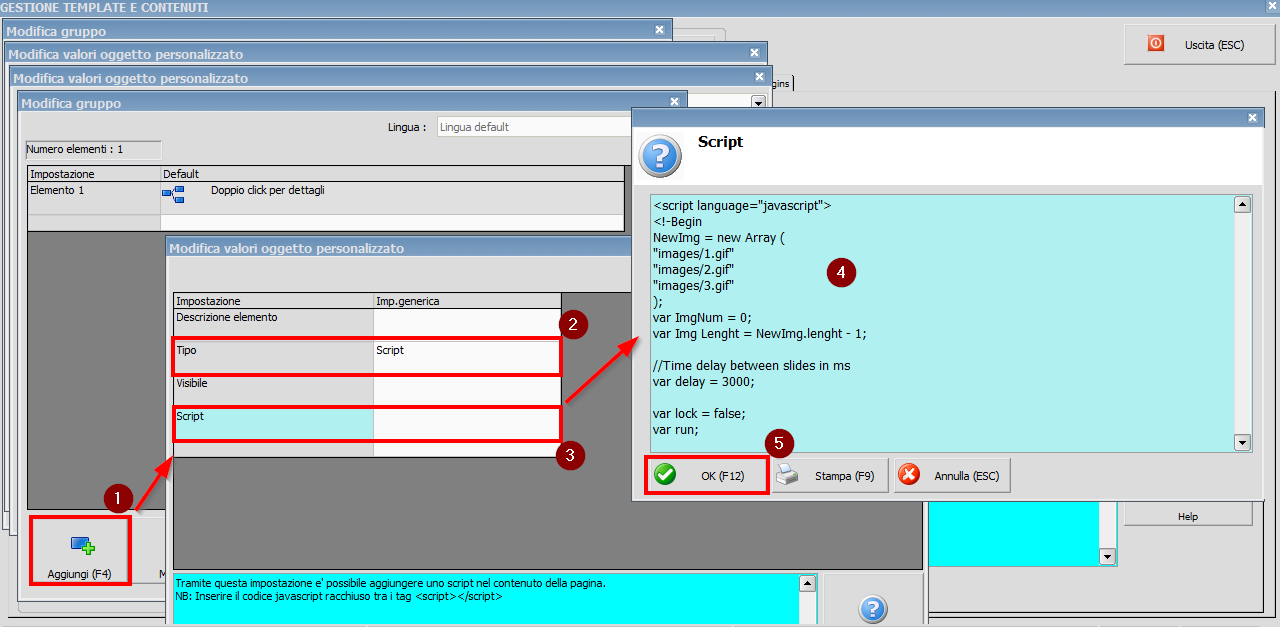Screen dimensions: 1280x627
Task: Click the 'var ImgNum = 0;' line
Action: click(x=702, y=318)
